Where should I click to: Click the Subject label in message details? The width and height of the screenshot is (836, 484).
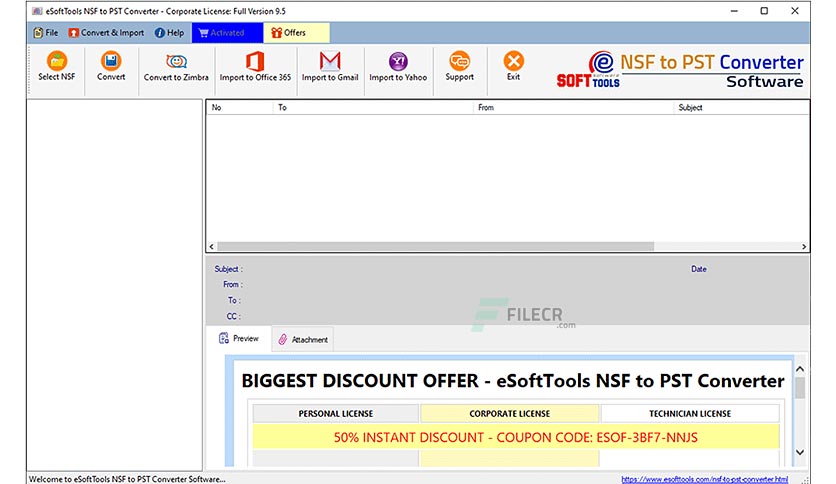click(x=228, y=269)
